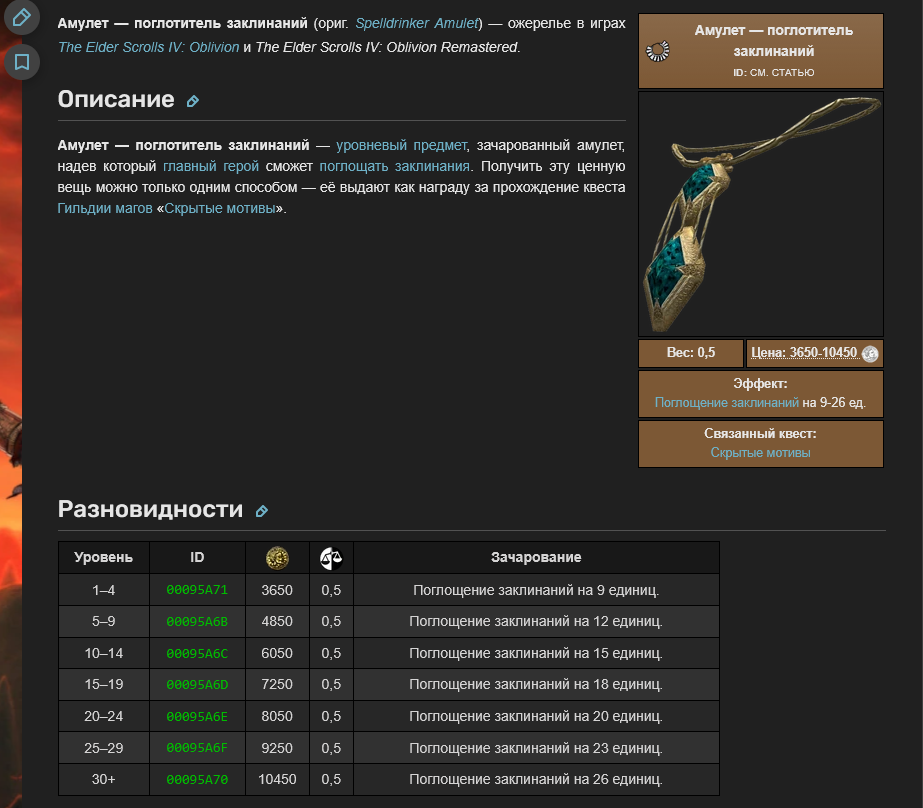The height and width of the screenshot is (808, 923).
Task: Select ID 00095A6C
Action: [197, 653]
